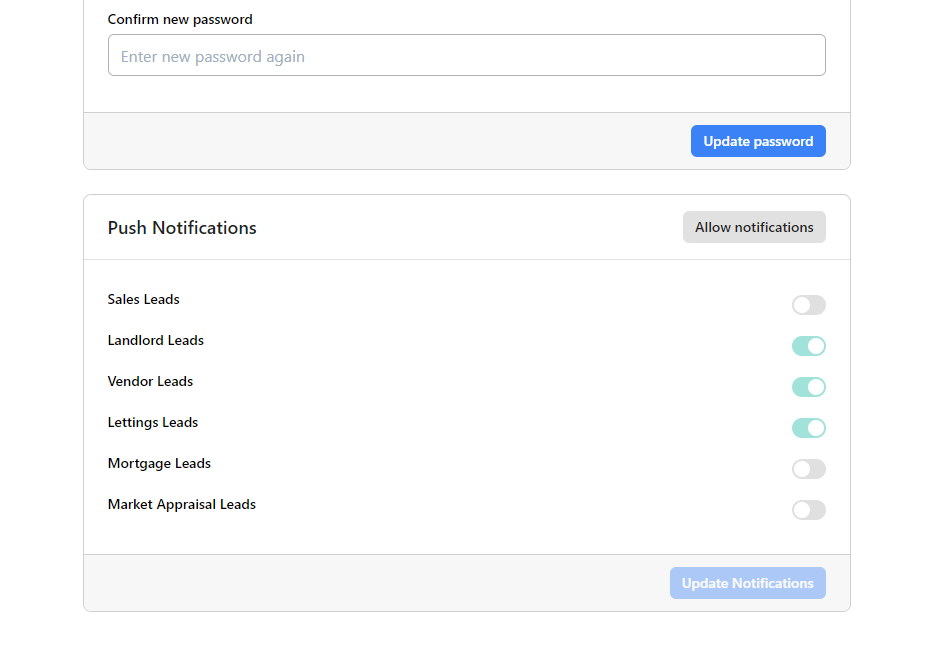The height and width of the screenshot is (659, 926).
Task: Select the Sales Leads label text
Action: [143, 299]
